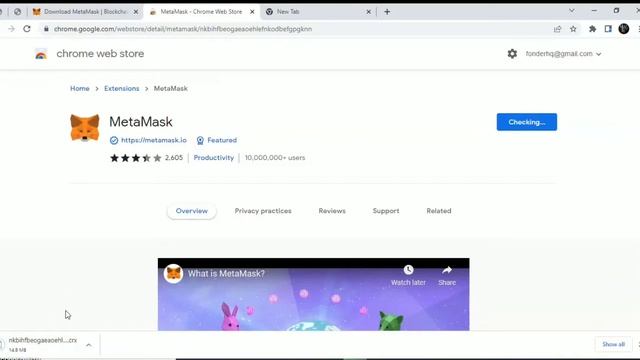The image size is (640, 360).
Task: Click the Checking... button
Action: pos(527,122)
